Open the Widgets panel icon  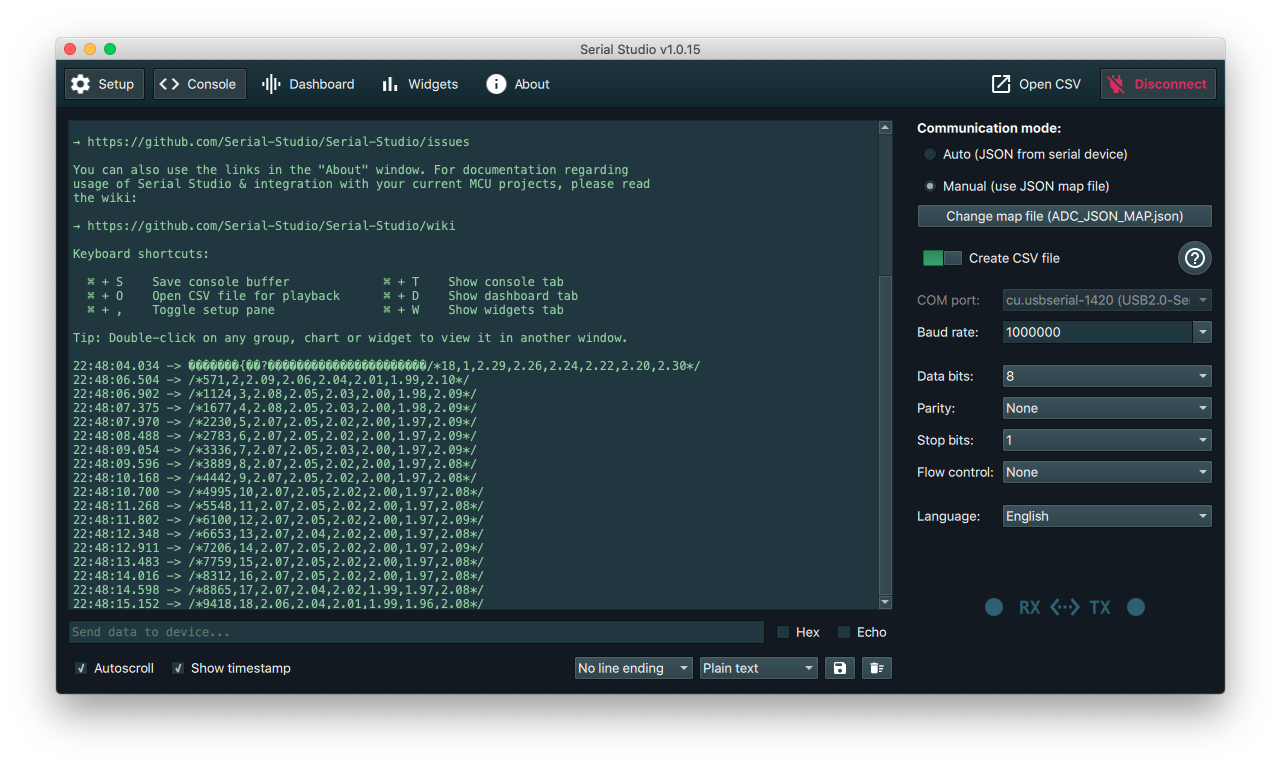[x=390, y=84]
